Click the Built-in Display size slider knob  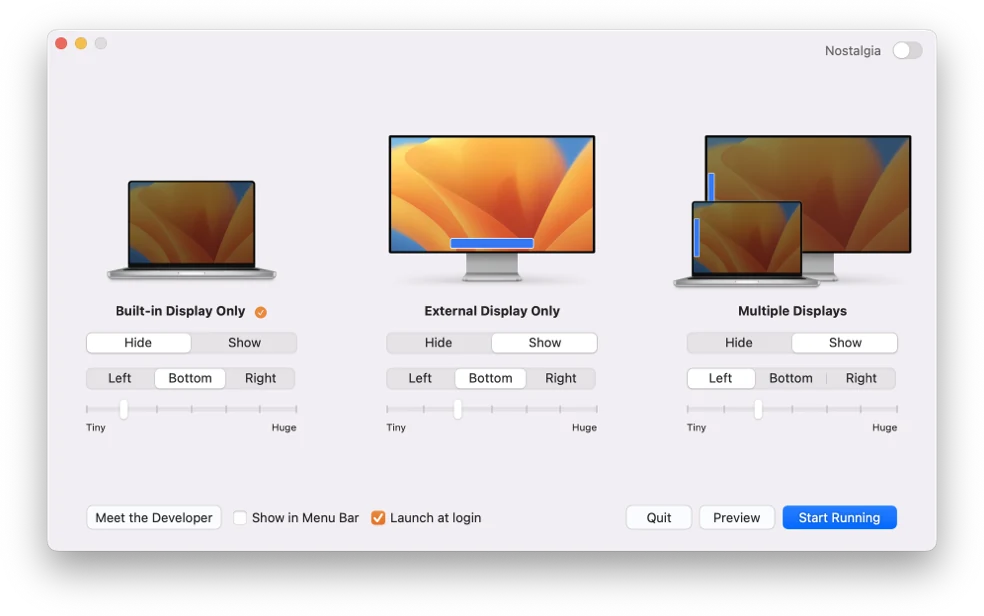coord(124,409)
